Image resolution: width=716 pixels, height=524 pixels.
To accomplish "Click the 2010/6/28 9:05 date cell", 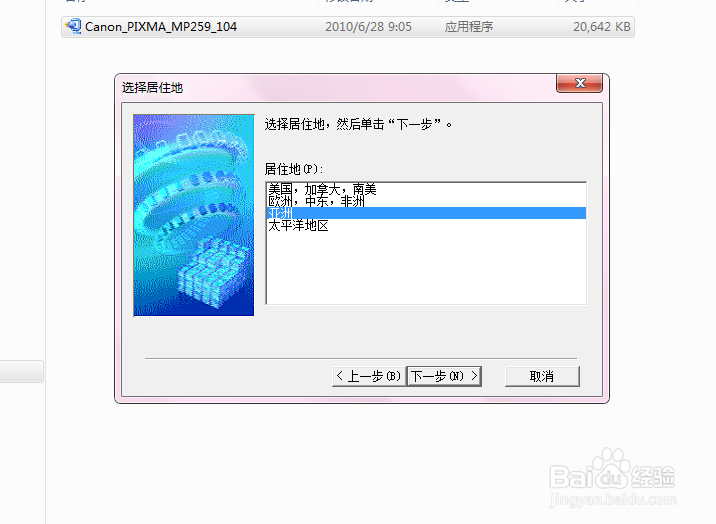I will [x=368, y=27].
